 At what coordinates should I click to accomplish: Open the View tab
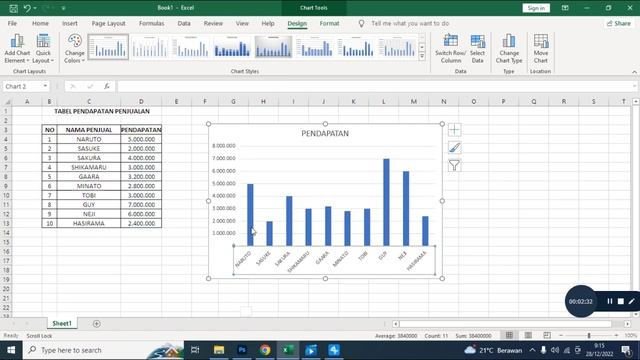(242, 24)
